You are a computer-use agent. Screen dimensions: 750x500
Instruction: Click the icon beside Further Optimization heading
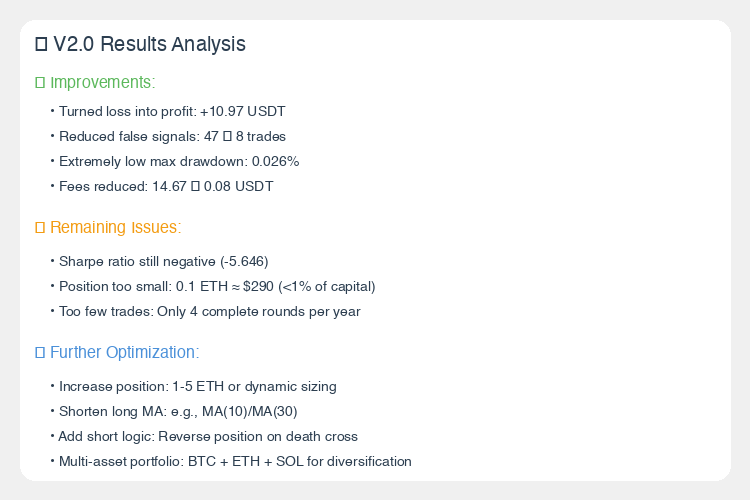pyautogui.click(x=40, y=353)
